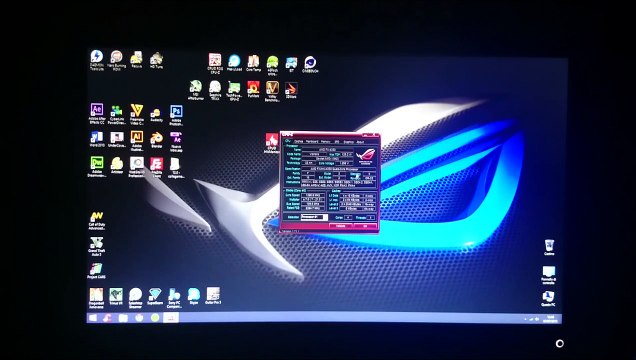Open Adobe After Effects CC shortcut
Screen dimensions: 636x360
click(97, 114)
